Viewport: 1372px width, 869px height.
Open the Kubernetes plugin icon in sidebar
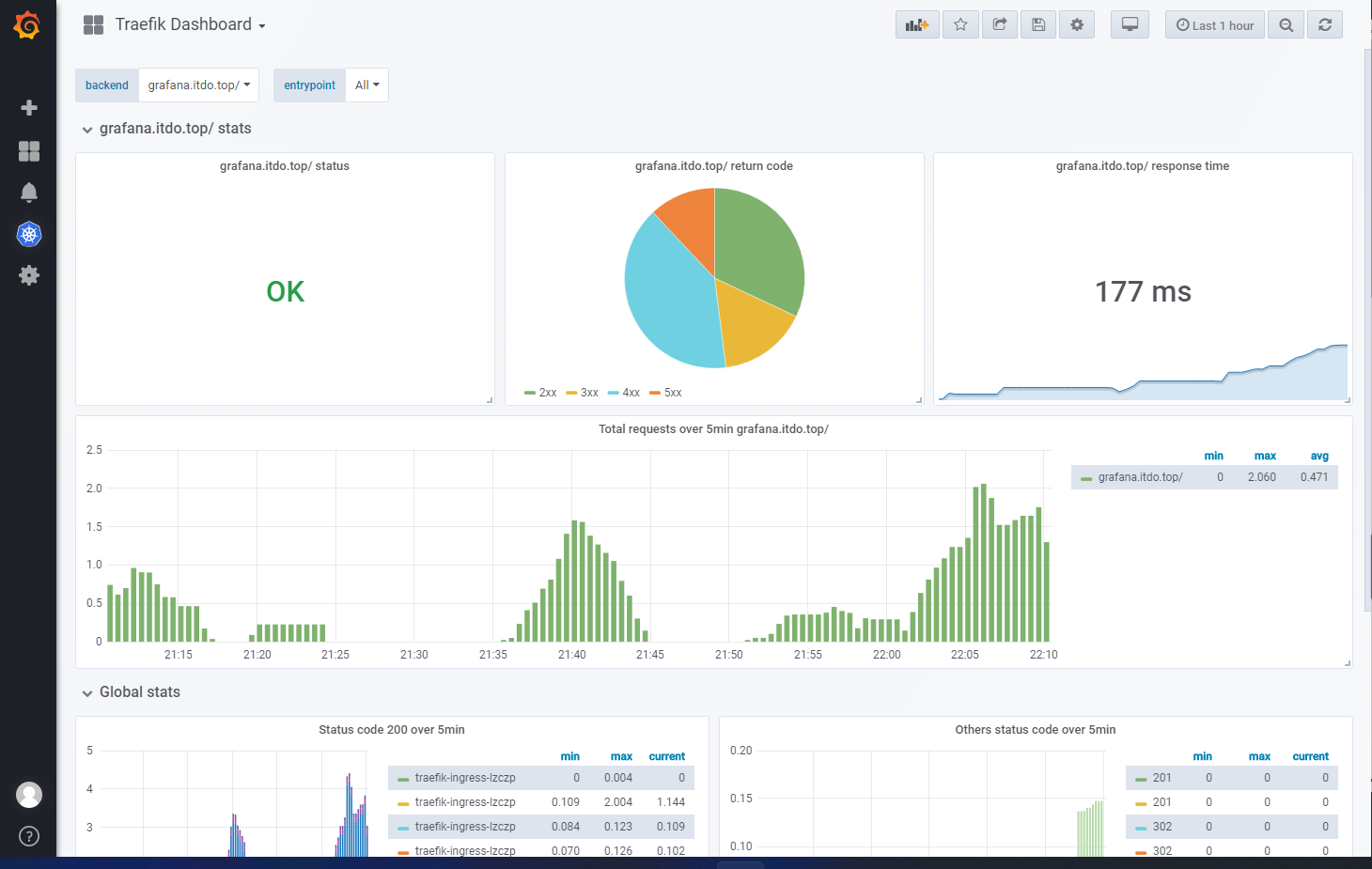[x=29, y=234]
